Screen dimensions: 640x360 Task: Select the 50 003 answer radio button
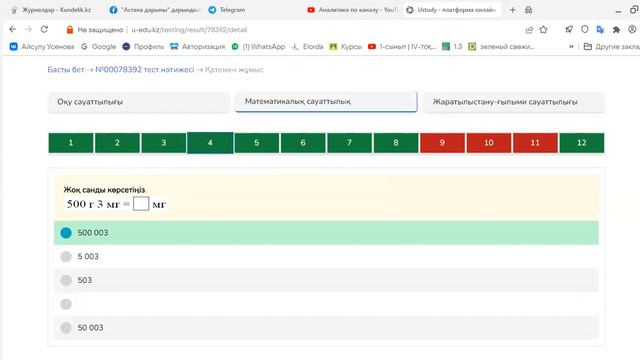(x=66, y=327)
